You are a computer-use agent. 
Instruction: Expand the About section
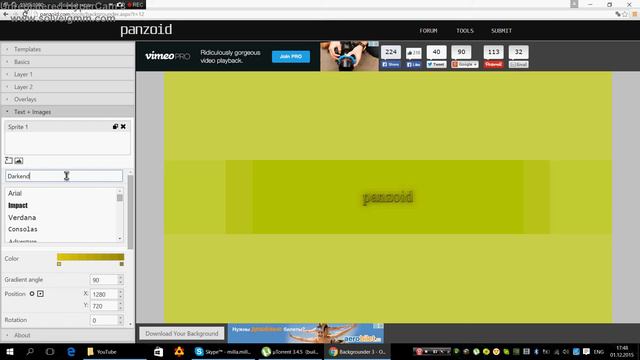coord(67,335)
